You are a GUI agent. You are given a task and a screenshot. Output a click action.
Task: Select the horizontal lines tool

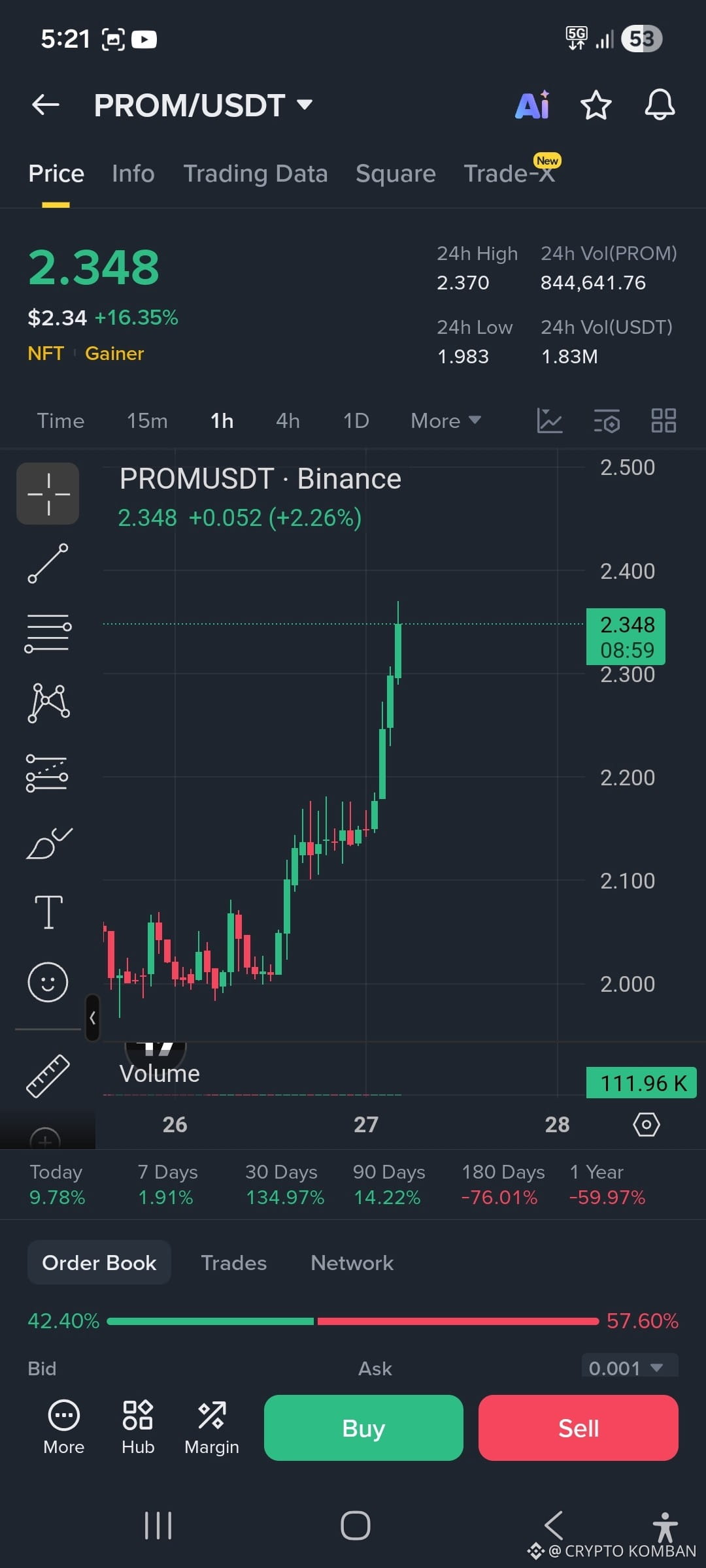coord(48,633)
